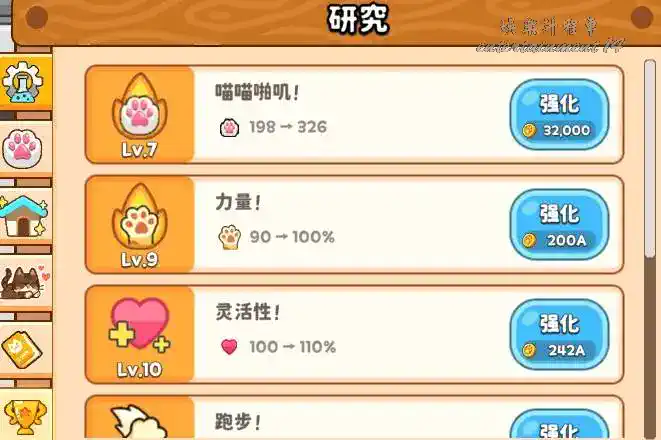Click the vertical scrollbar thumb on right
Image resolution: width=661 pixels, height=440 pixels.
[x=650, y=158]
